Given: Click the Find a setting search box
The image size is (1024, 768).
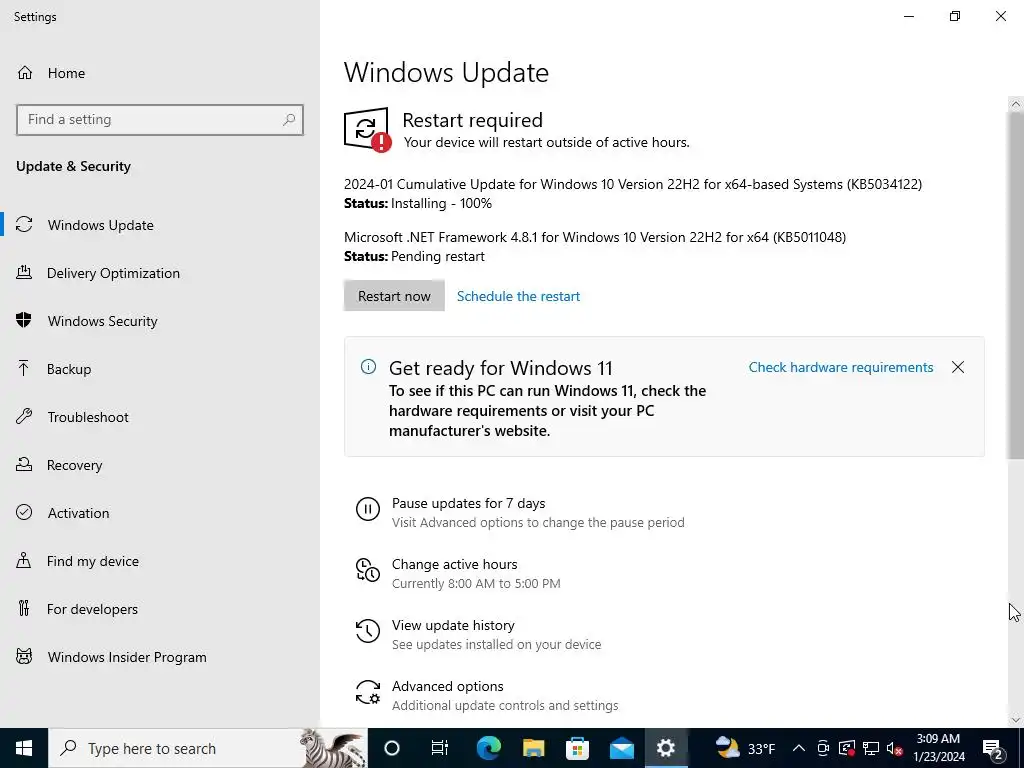Looking at the screenshot, I should pos(159,120).
